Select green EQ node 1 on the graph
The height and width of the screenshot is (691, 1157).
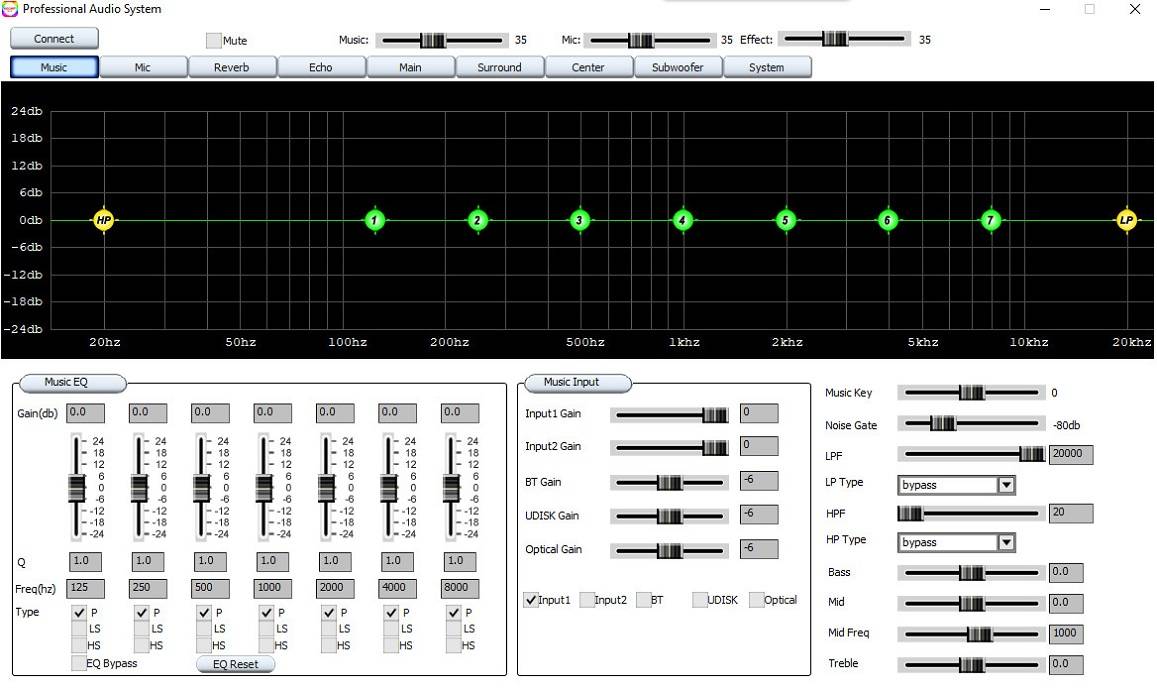pyautogui.click(x=375, y=220)
